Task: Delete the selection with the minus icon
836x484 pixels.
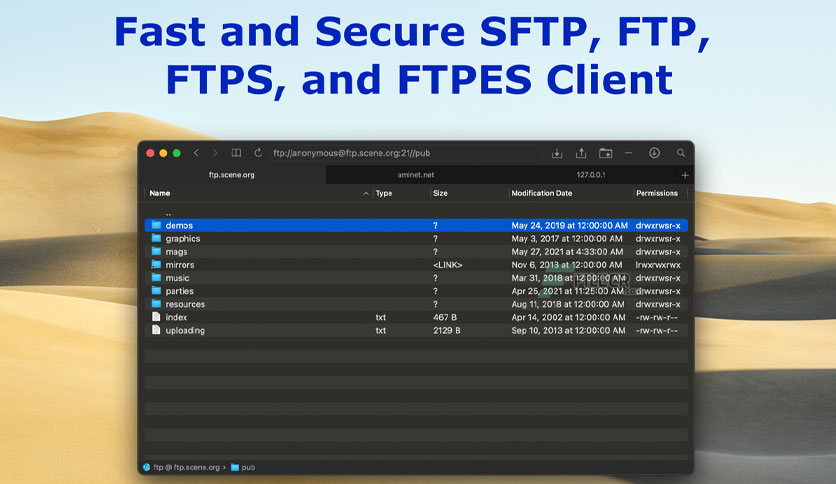Action: point(629,153)
